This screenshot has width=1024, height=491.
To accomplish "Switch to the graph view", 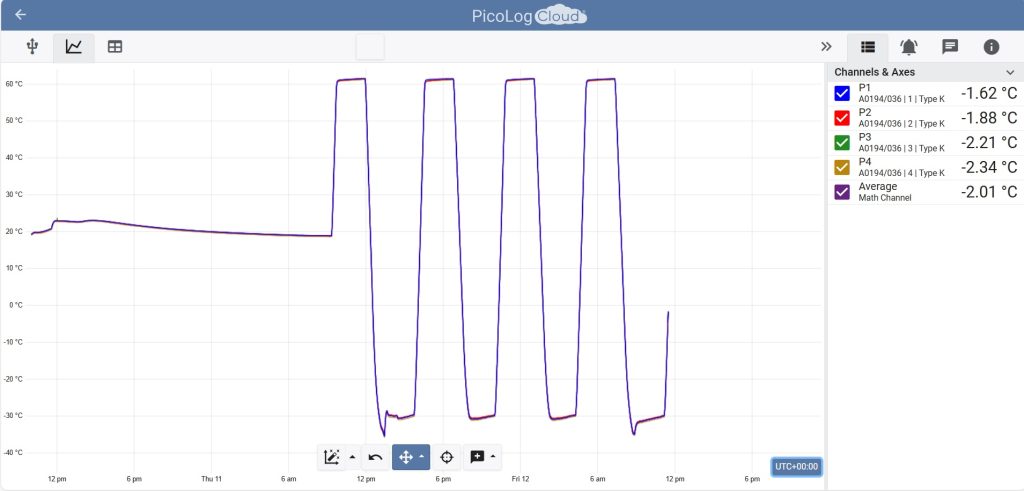I will click(74, 47).
